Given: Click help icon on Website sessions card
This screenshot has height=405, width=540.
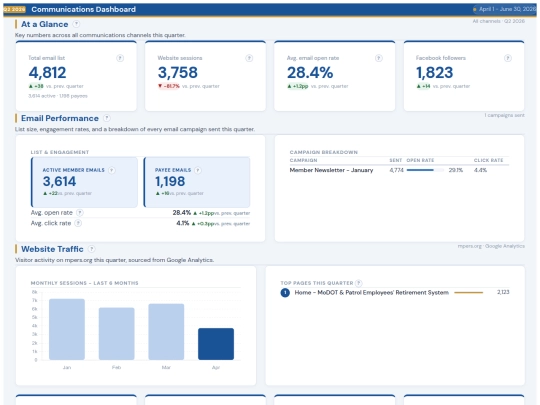Looking at the screenshot, I should [x=249, y=58].
